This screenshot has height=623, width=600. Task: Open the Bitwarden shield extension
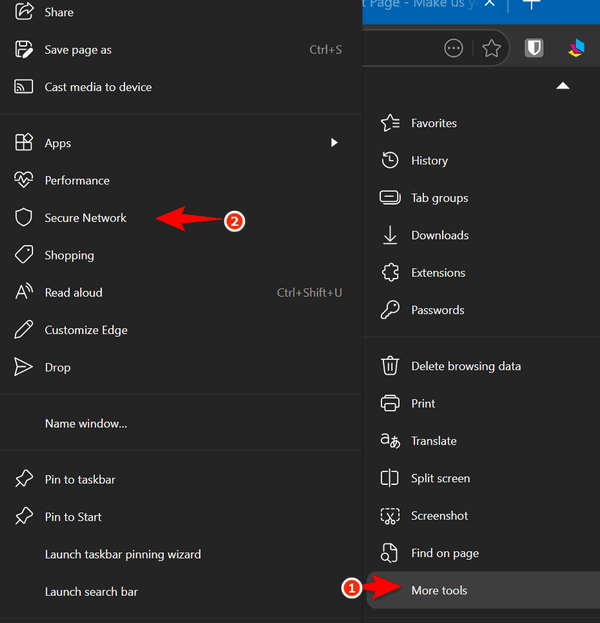coord(534,48)
